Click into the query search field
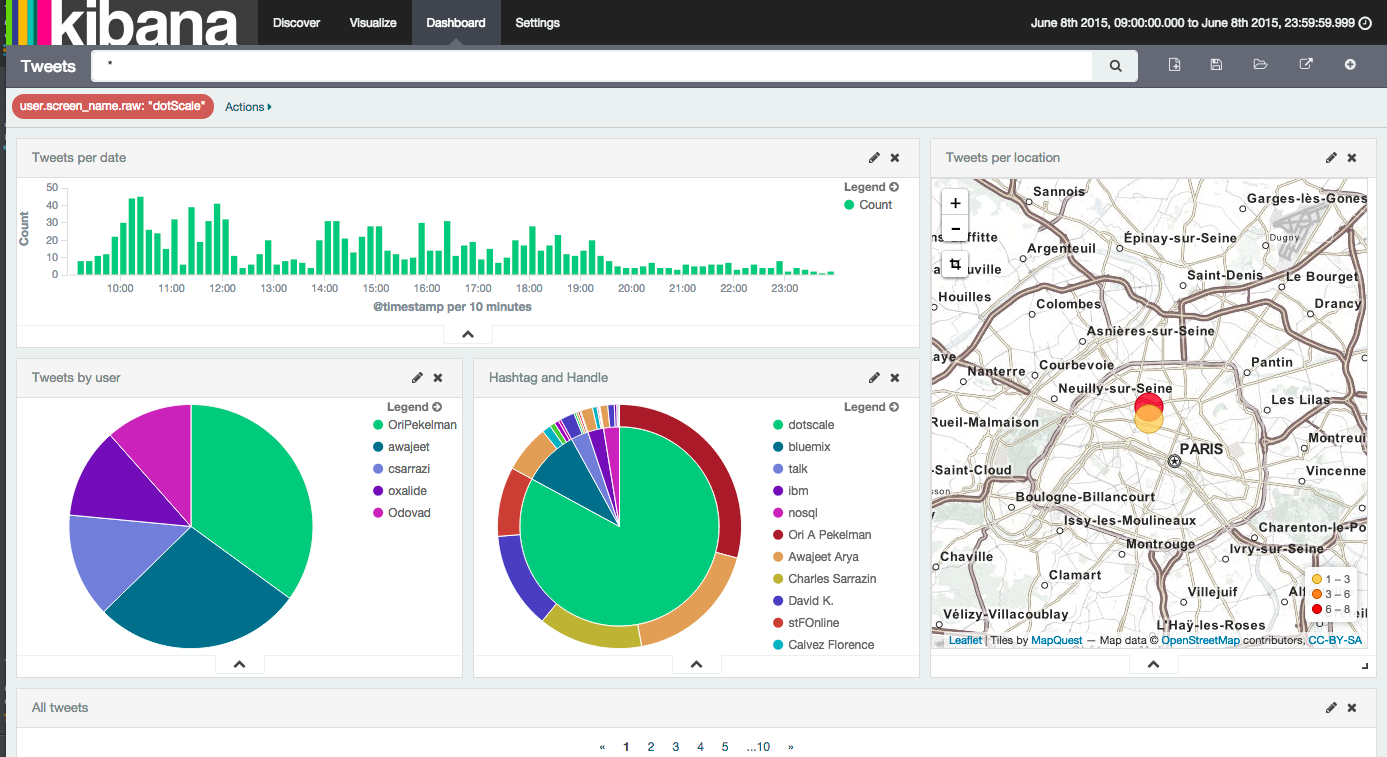This screenshot has width=1387, height=757. click(592, 66)
